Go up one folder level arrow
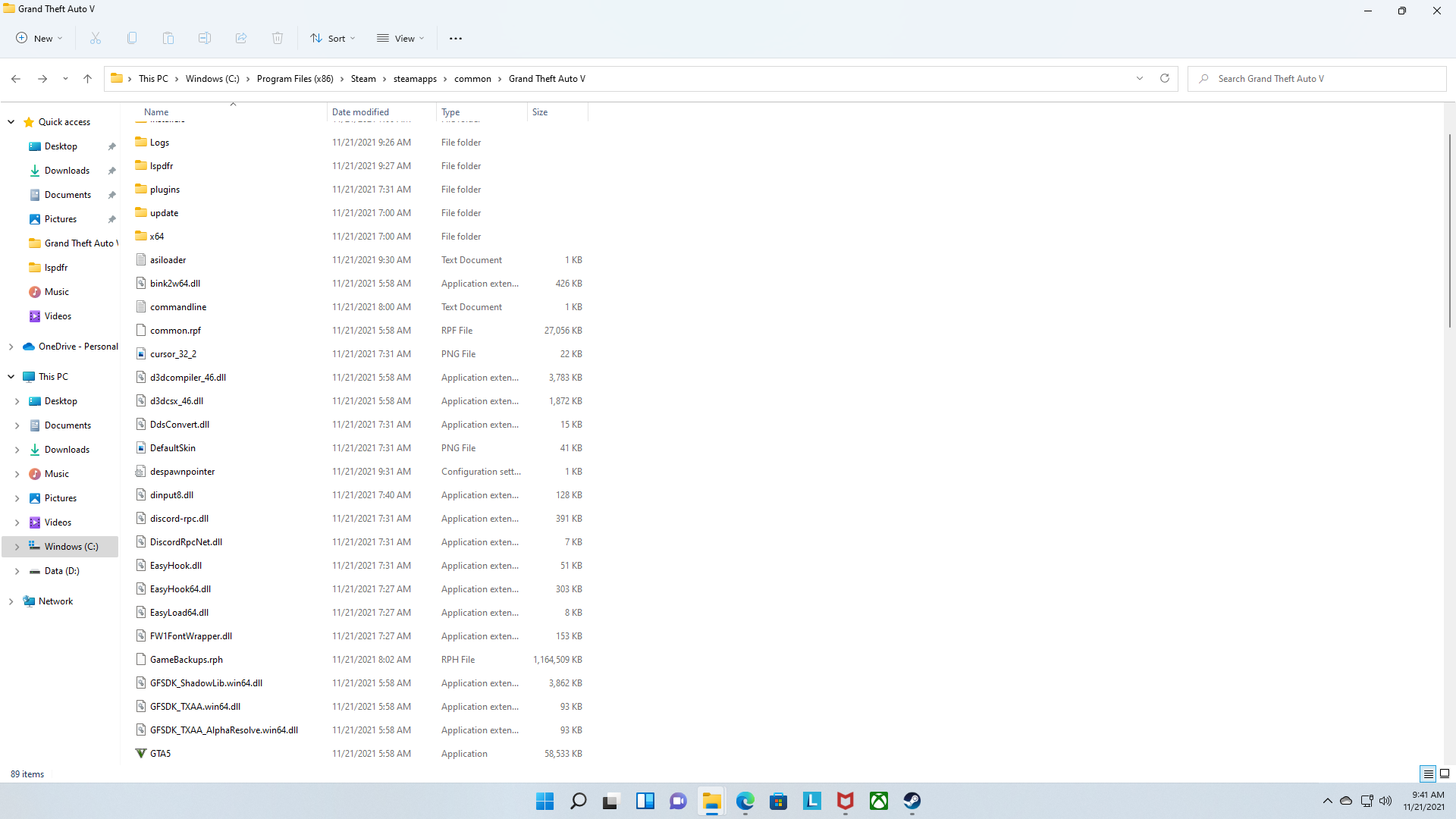The width and height of the screenshot is (1456, 819). coord(87,78)
